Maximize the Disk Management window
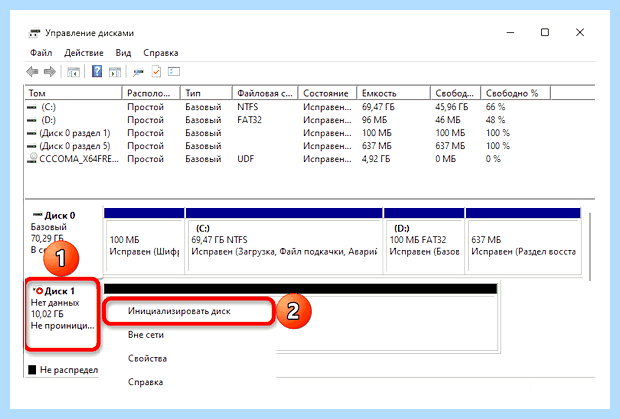The width and height of the screenshot is (620, 419). 545,32
